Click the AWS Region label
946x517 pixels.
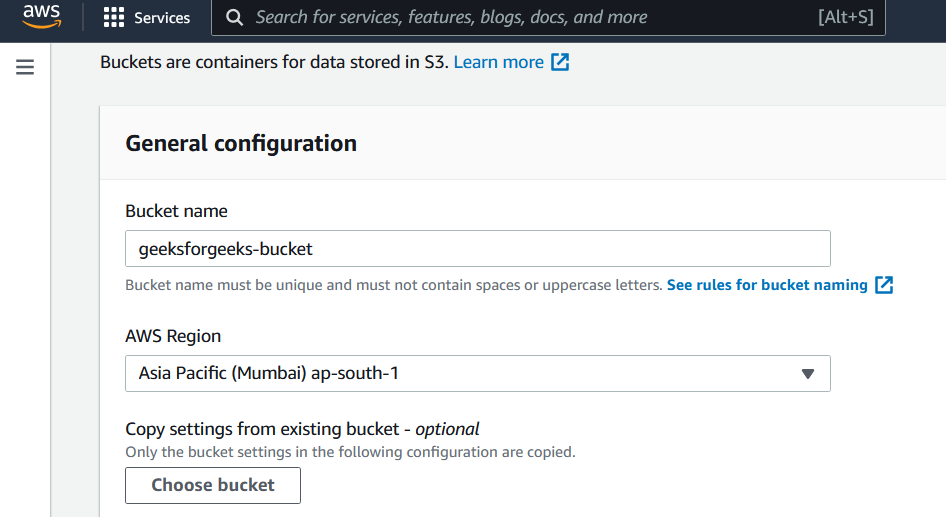pos(173,336)
